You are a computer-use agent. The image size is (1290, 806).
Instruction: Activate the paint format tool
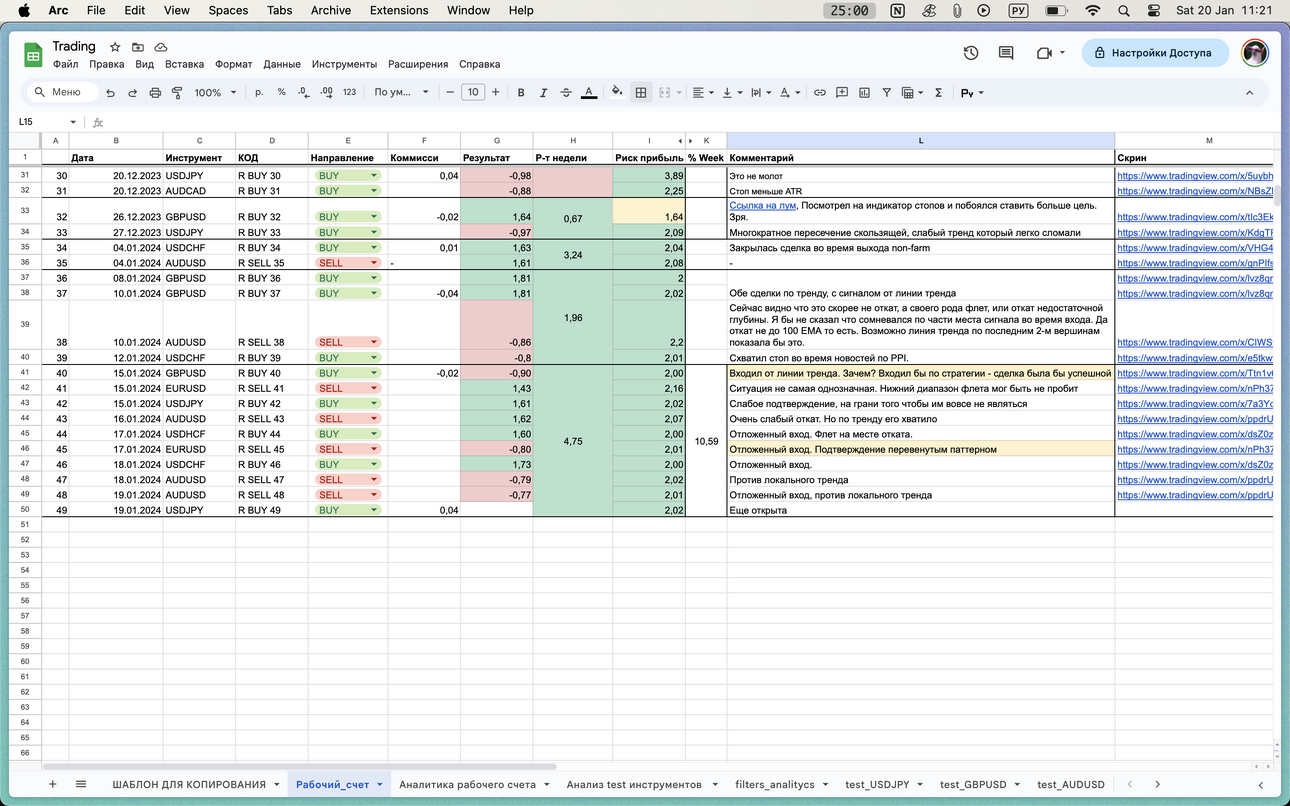(177, 92)
